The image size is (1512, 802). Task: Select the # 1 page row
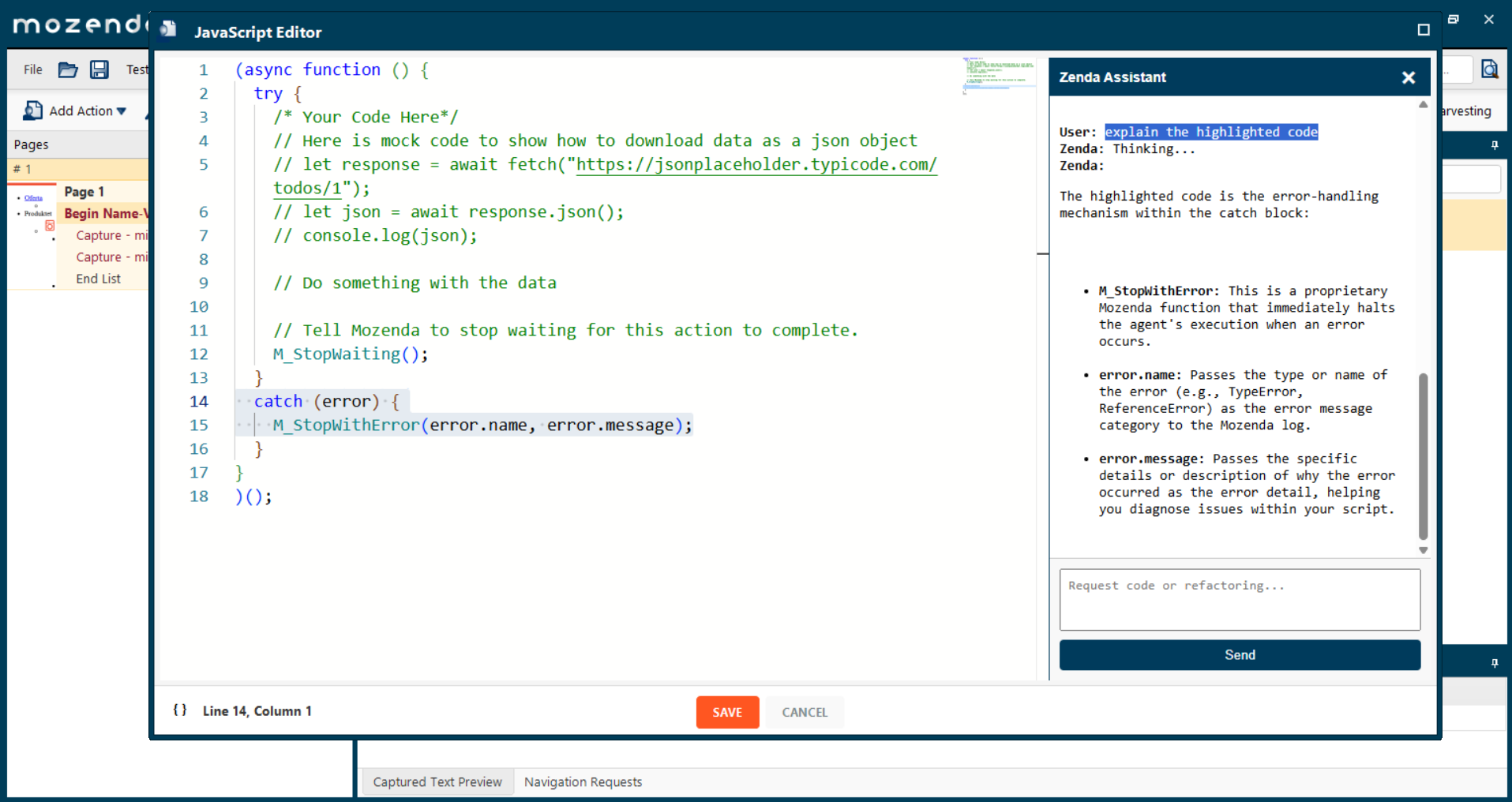[77, 169]
